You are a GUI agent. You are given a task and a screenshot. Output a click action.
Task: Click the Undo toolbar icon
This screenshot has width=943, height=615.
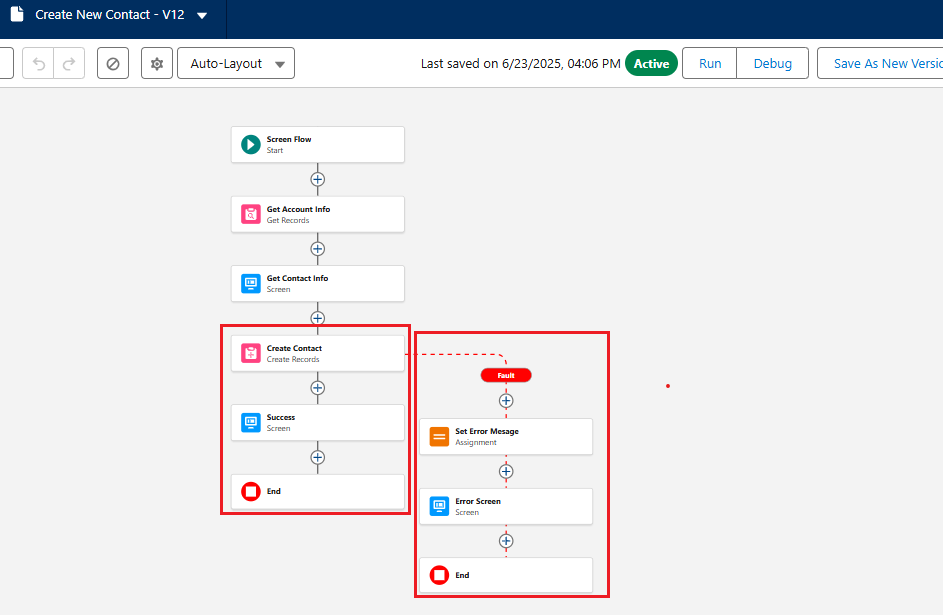pos(38,64)
